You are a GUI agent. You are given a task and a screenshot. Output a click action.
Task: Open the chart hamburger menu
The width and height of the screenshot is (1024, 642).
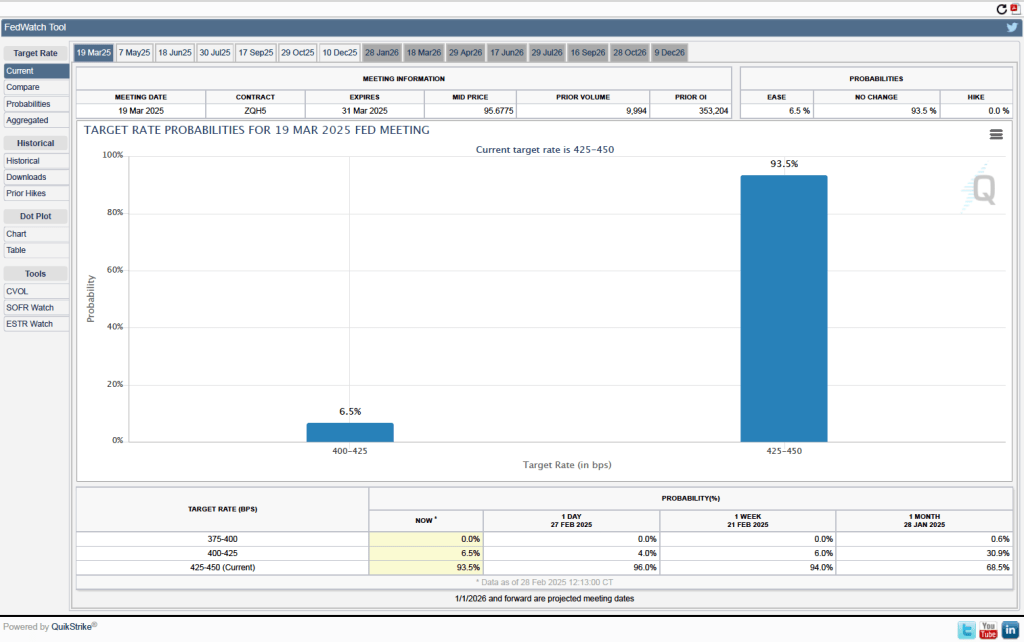click(x=995, y=134)
